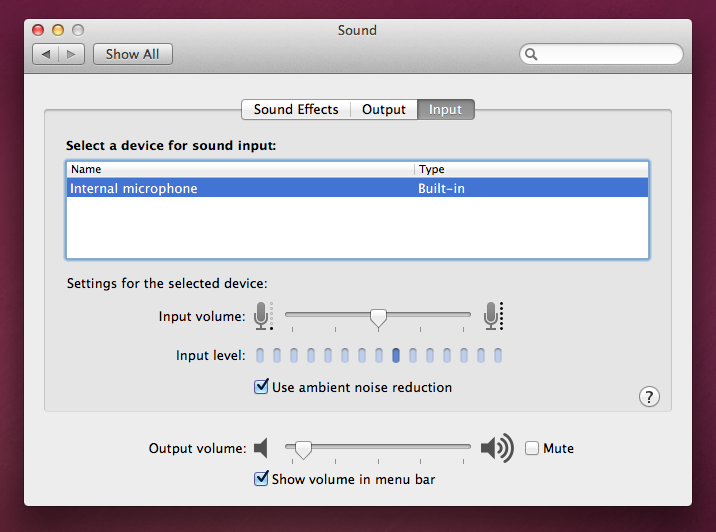The height and width of the screenshot is (532, 716).
Task: Click the forward navigation arrow
Action: point(71,54)
